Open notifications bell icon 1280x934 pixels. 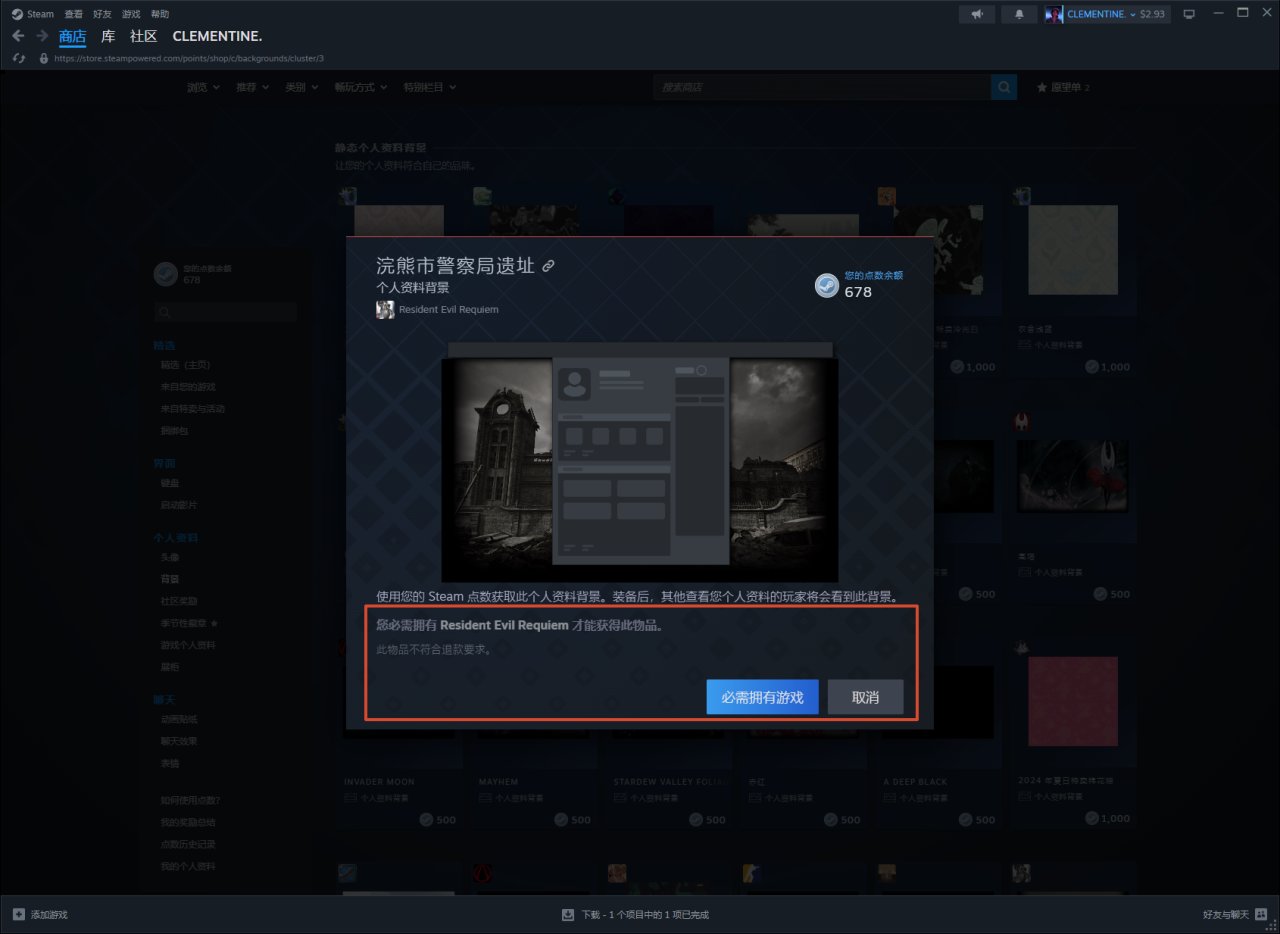point(1019,14)
